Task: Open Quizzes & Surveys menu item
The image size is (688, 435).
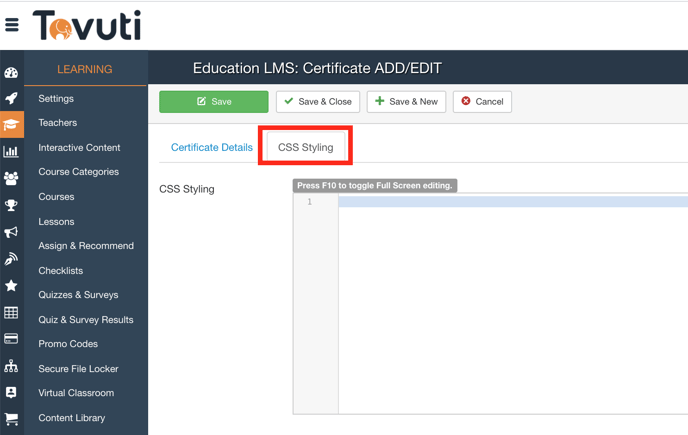Action: (78, 295)
